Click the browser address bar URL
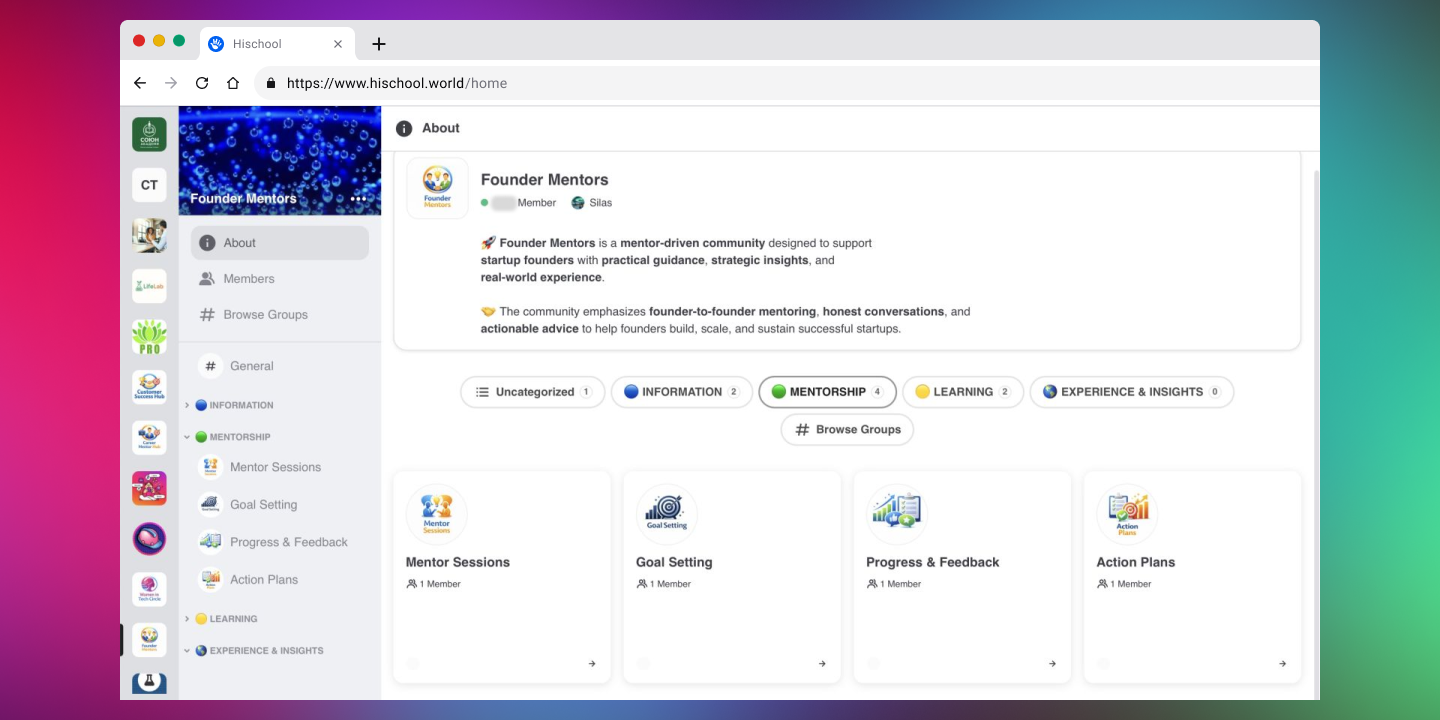The image size is (1440, 720). pos(397,83)
